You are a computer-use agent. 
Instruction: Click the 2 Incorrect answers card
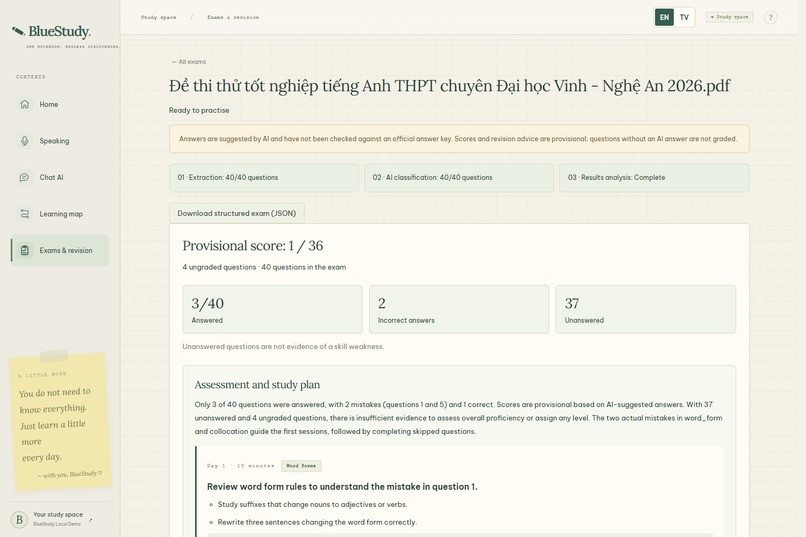[459, 309]
